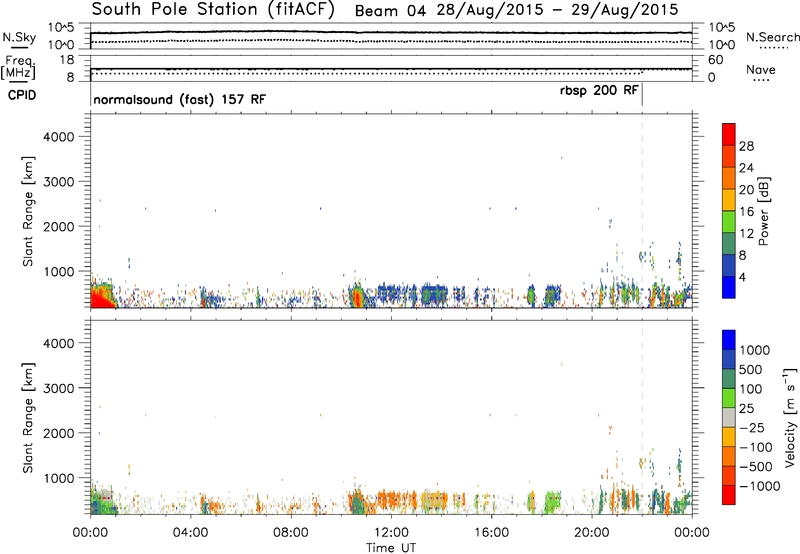
Task: Click the gray -25 to 25 velocity swatch
Action: point(729,417)
